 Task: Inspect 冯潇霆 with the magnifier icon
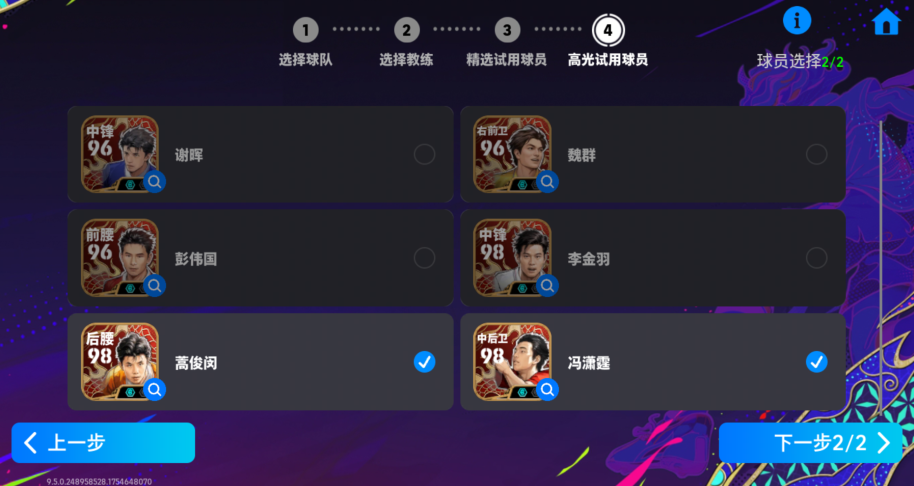click(x=547, y=389)
